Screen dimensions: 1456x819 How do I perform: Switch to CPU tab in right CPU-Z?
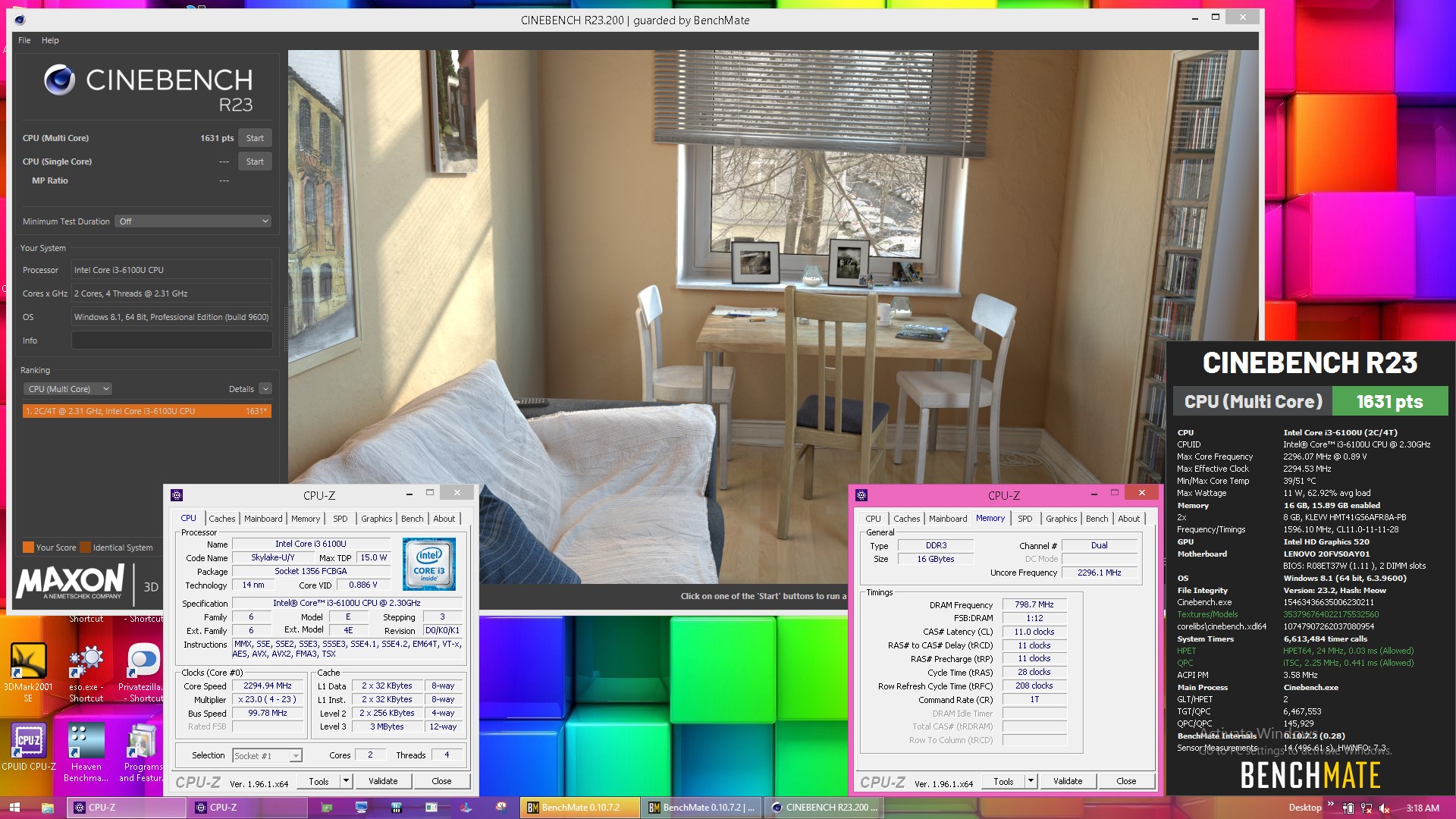[873, 519]
